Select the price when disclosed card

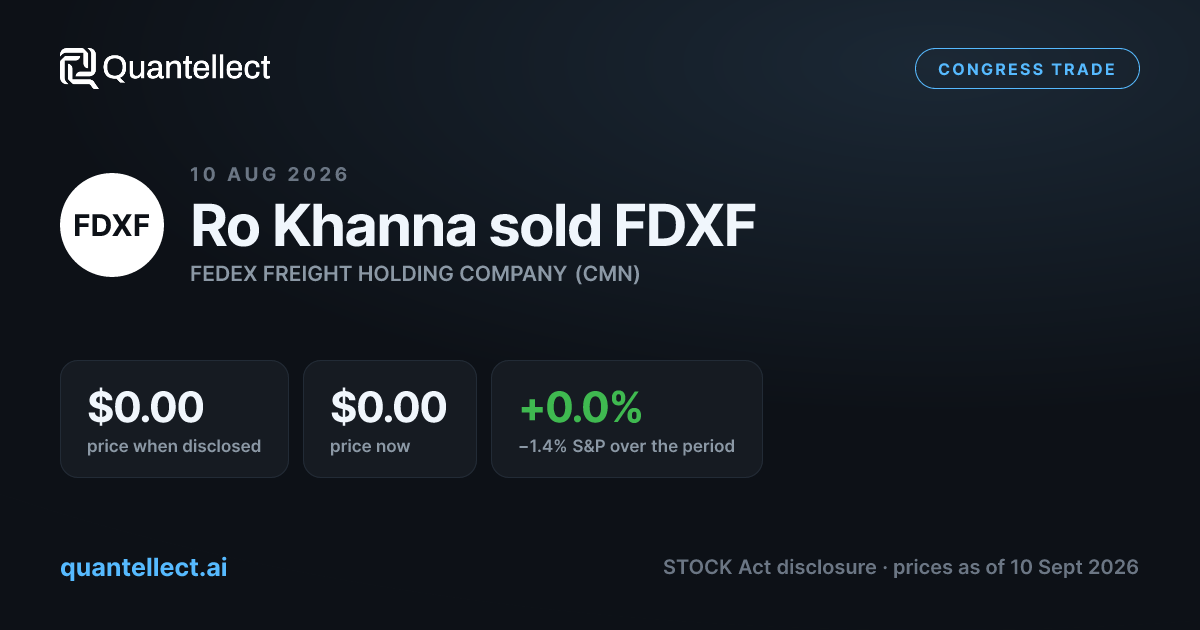click(x=174, y=418)
